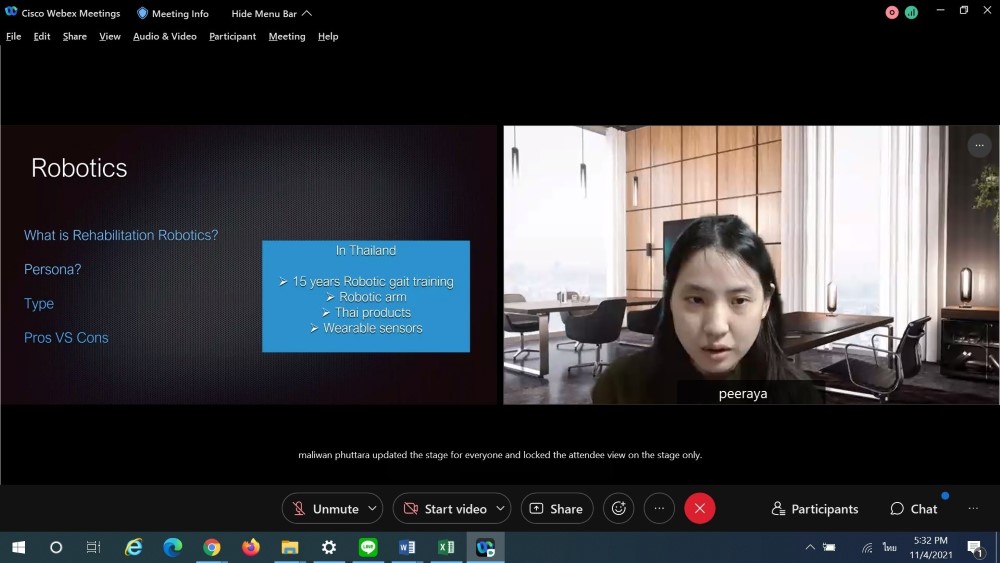Click the Share content button
The width and height of the screenshot is (1000, 563).
click(x=557, y=509)
